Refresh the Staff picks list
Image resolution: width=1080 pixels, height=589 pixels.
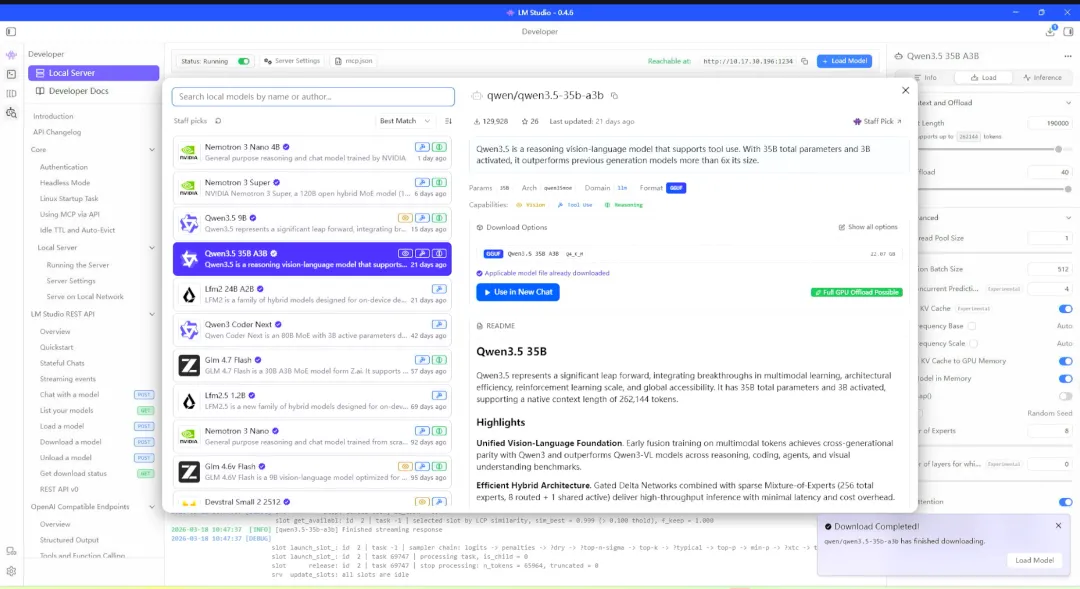click(218, 121)
